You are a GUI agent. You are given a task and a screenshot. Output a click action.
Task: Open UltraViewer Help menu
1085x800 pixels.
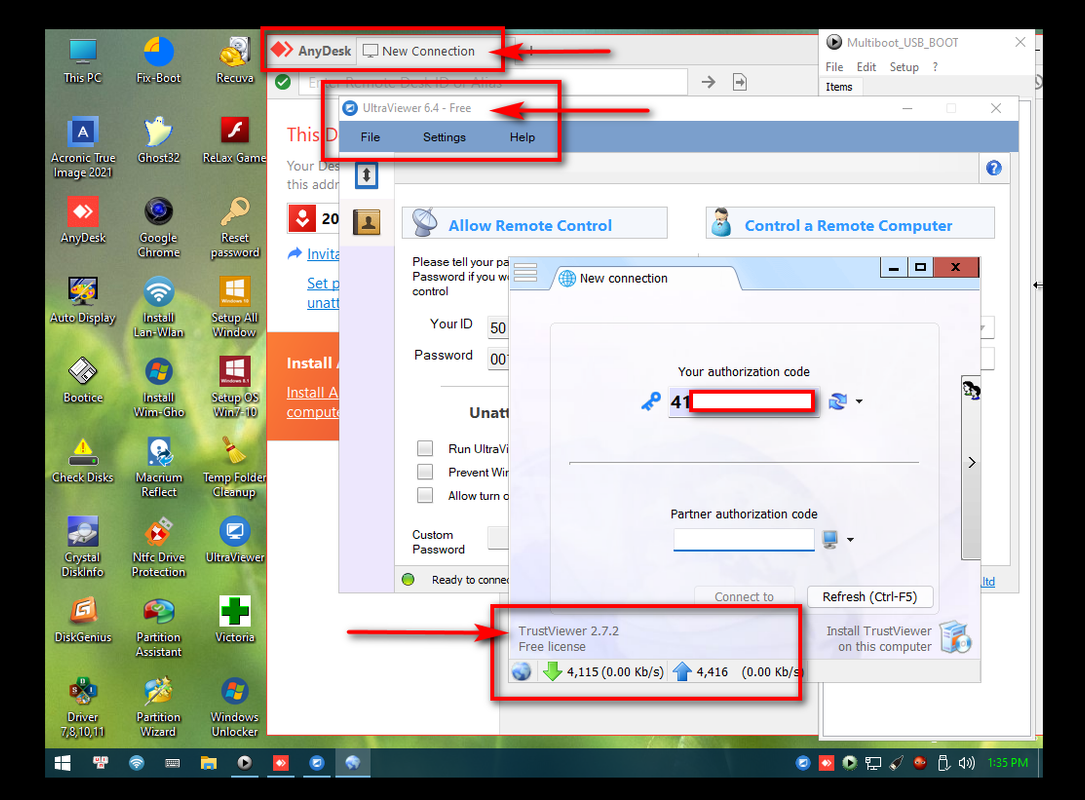click(522, 137)
